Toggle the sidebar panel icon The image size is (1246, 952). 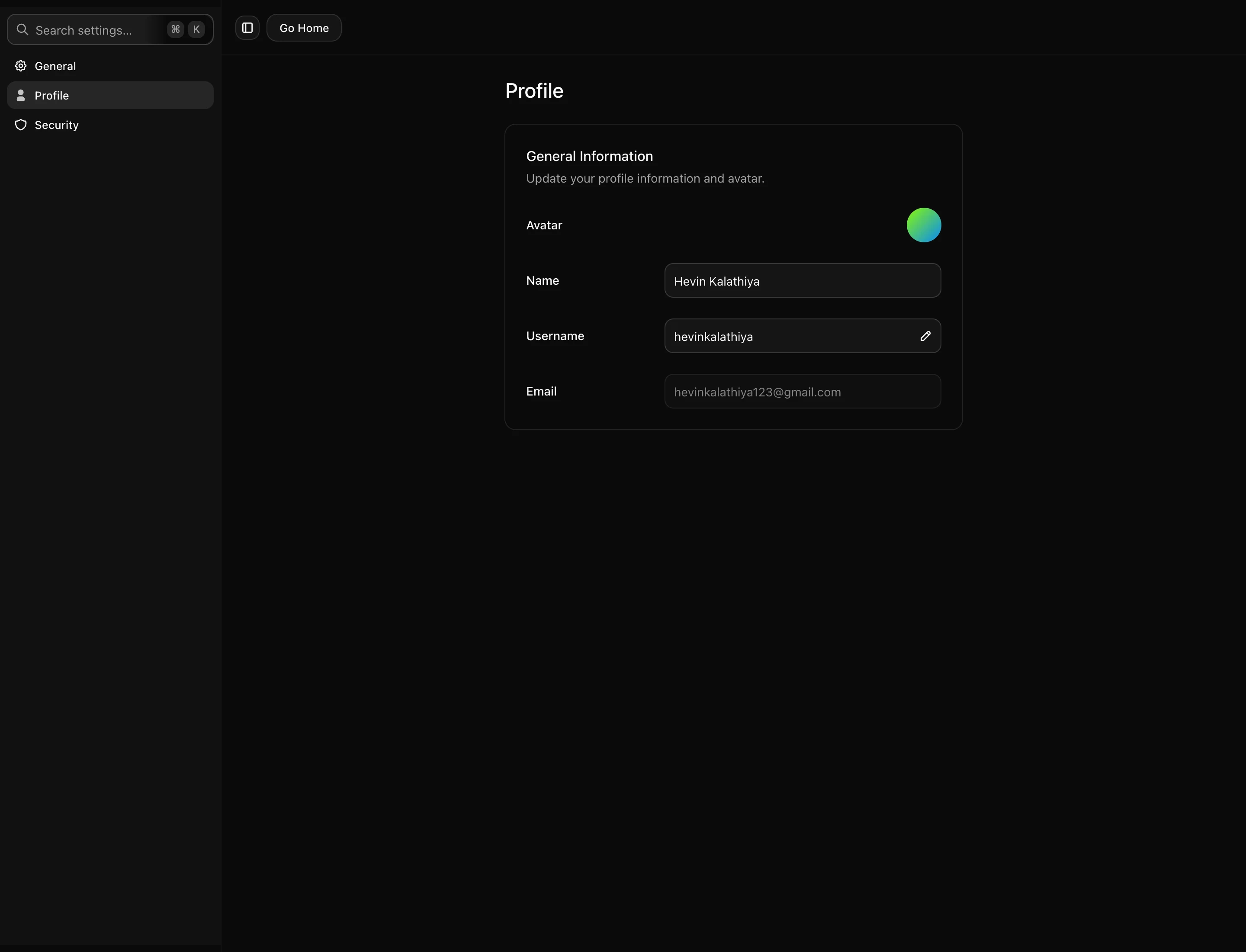(x=247, y=28)
